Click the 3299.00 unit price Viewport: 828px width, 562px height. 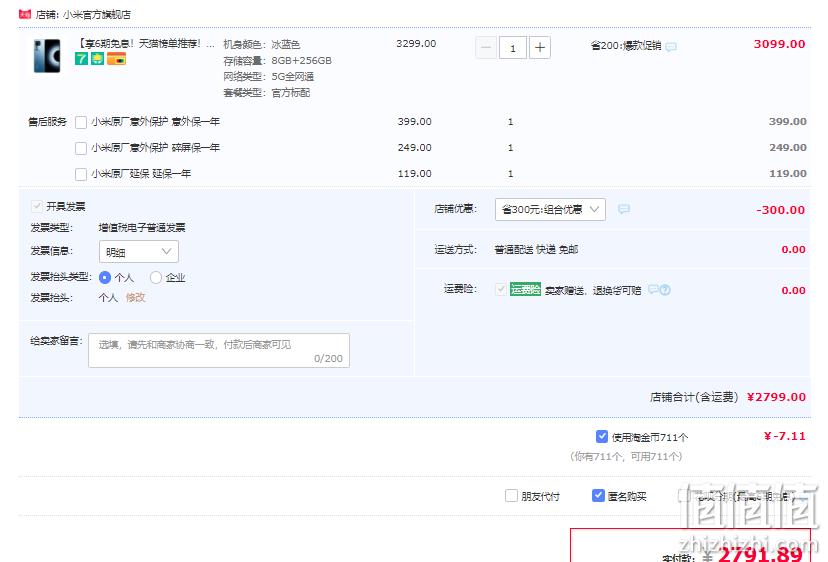coord(416,44)
